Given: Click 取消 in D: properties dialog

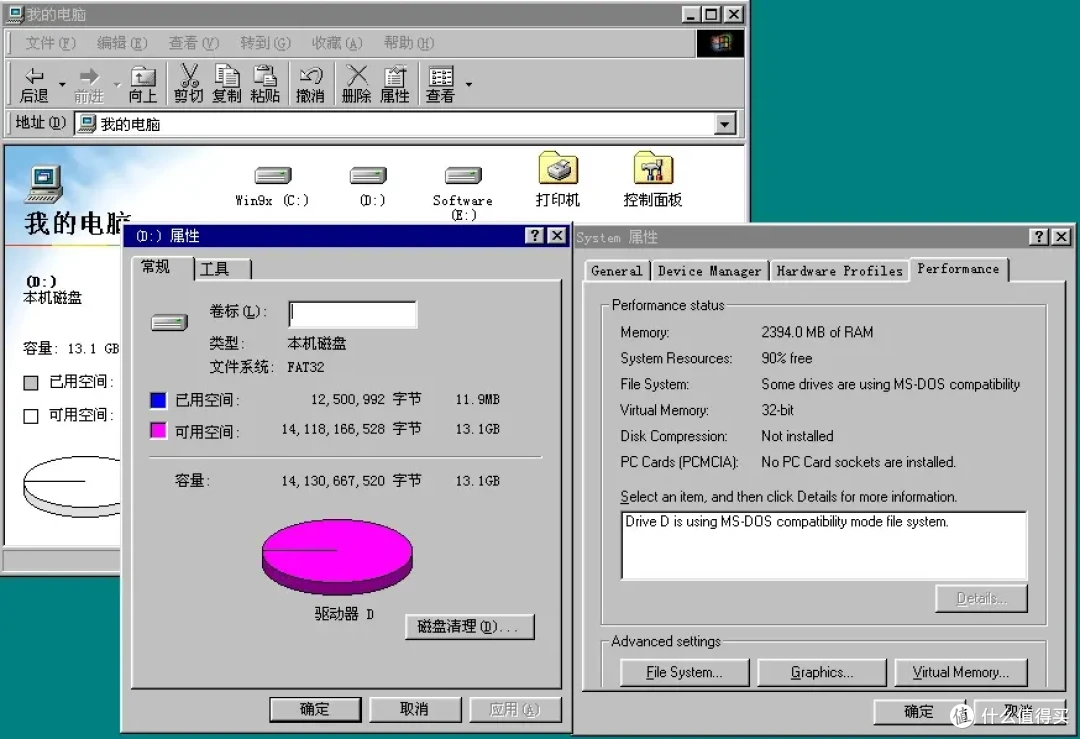Looking at the screenshot, I should (415, 709).
